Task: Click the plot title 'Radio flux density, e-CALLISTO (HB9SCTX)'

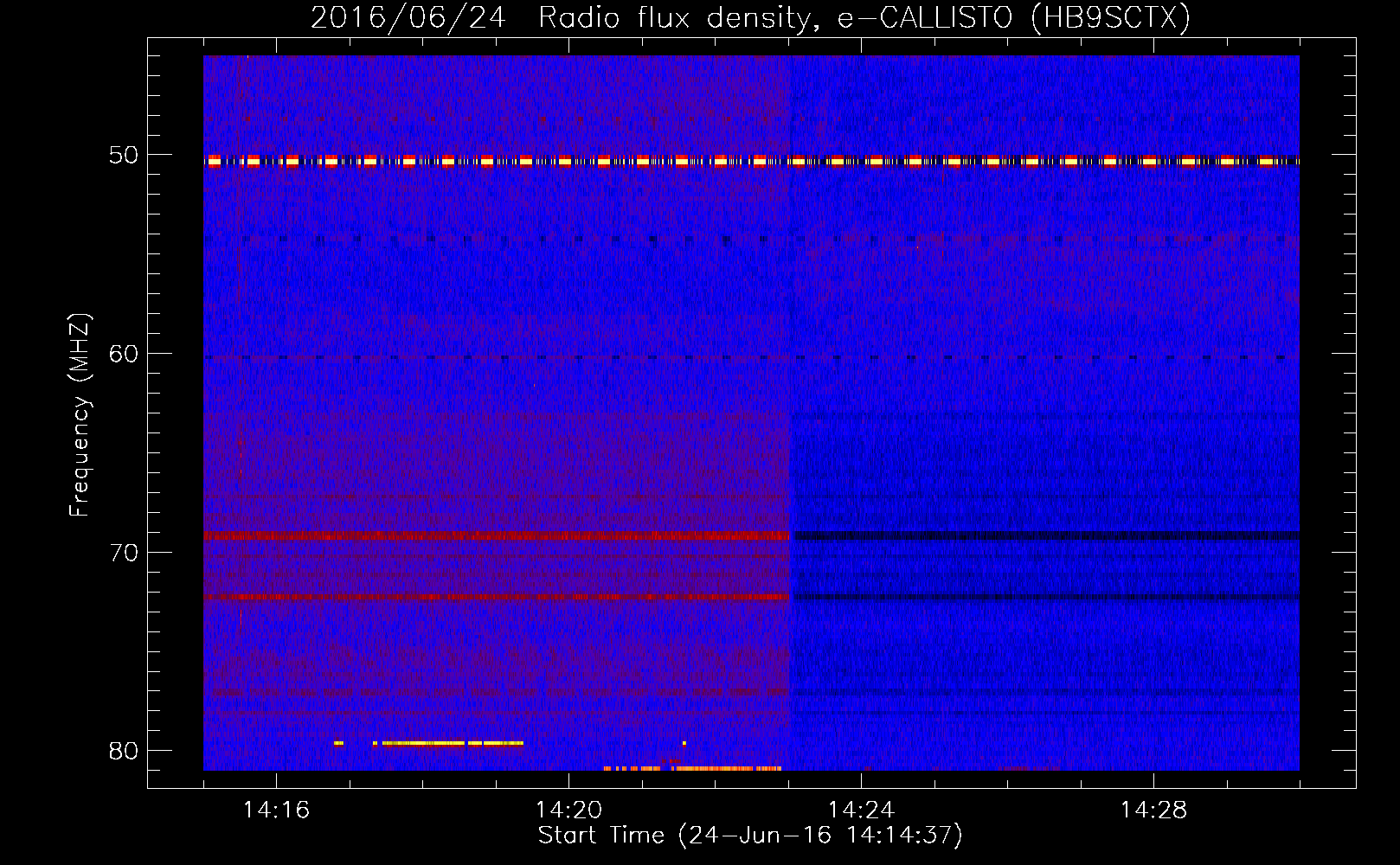Action: click(864, 17)
